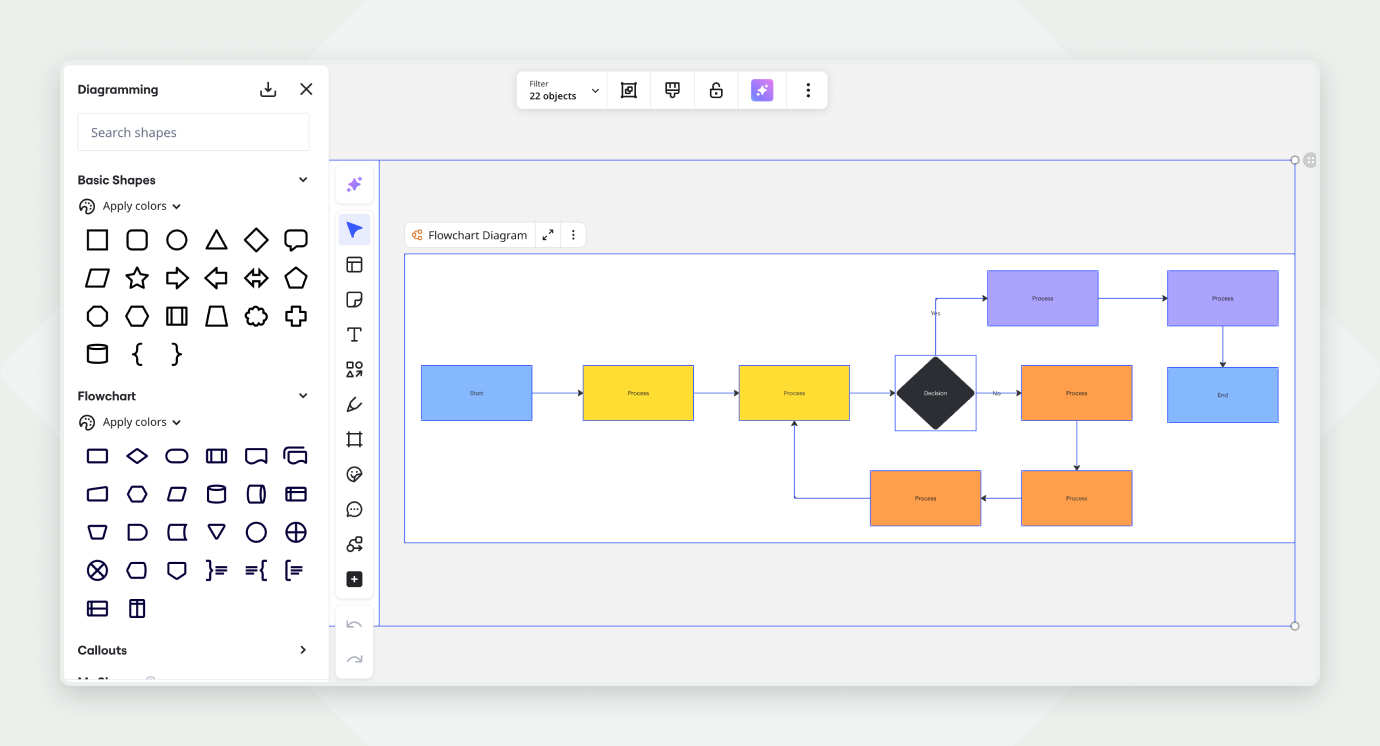This screenshot has width=1380, height=746.
Task: Collapse the Basic Shapes section
Action: 303,180
